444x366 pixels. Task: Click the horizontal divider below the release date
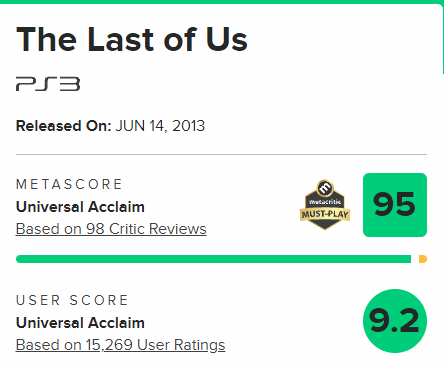click(x=221, y=154)
